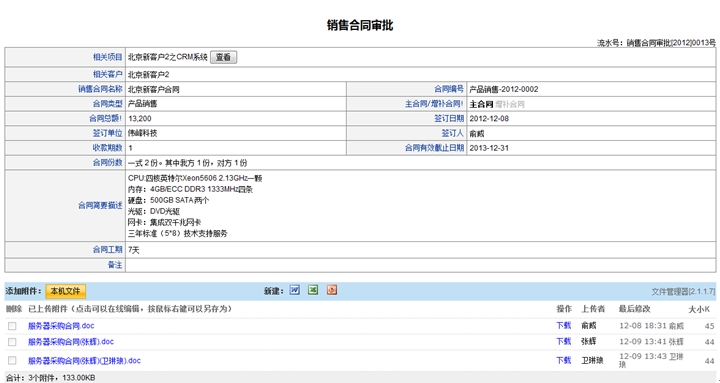Click the contract type value 产品销售
This screenshot has width=720, height=383.
(x=142, y=104)
